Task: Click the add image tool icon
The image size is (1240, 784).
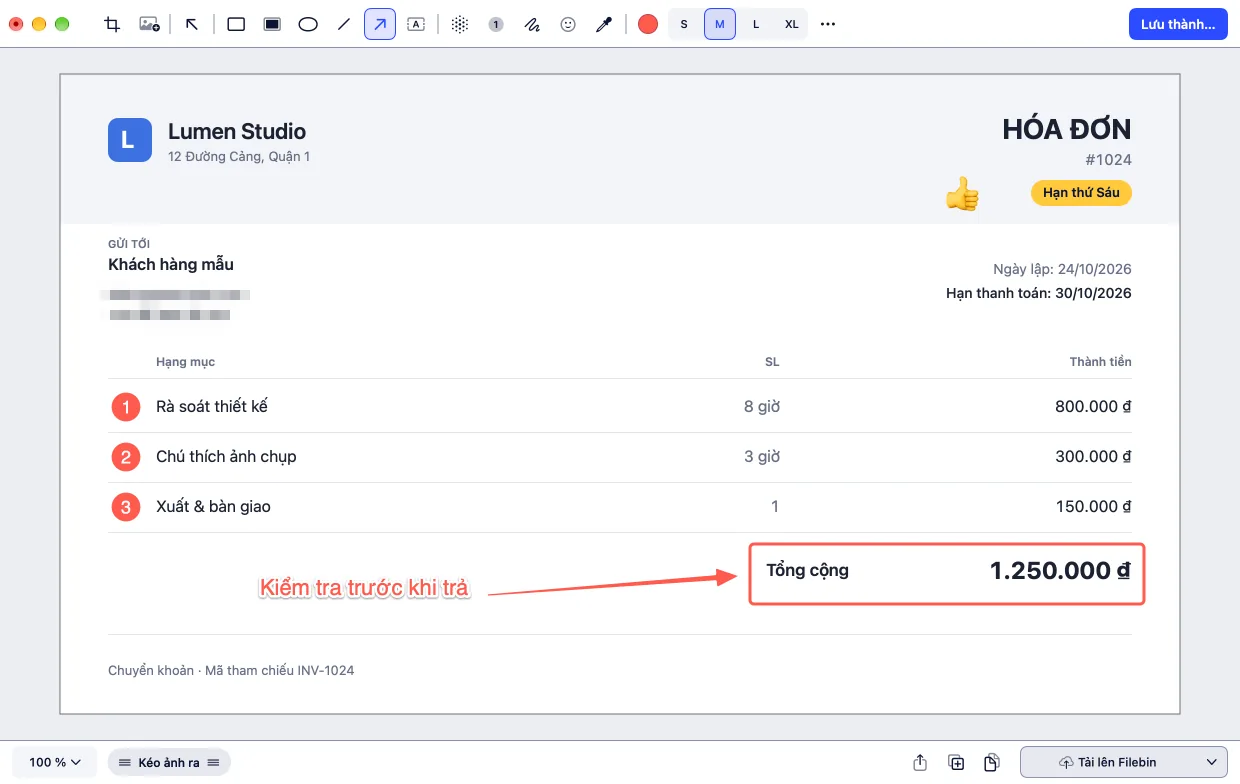Action: 149,24
